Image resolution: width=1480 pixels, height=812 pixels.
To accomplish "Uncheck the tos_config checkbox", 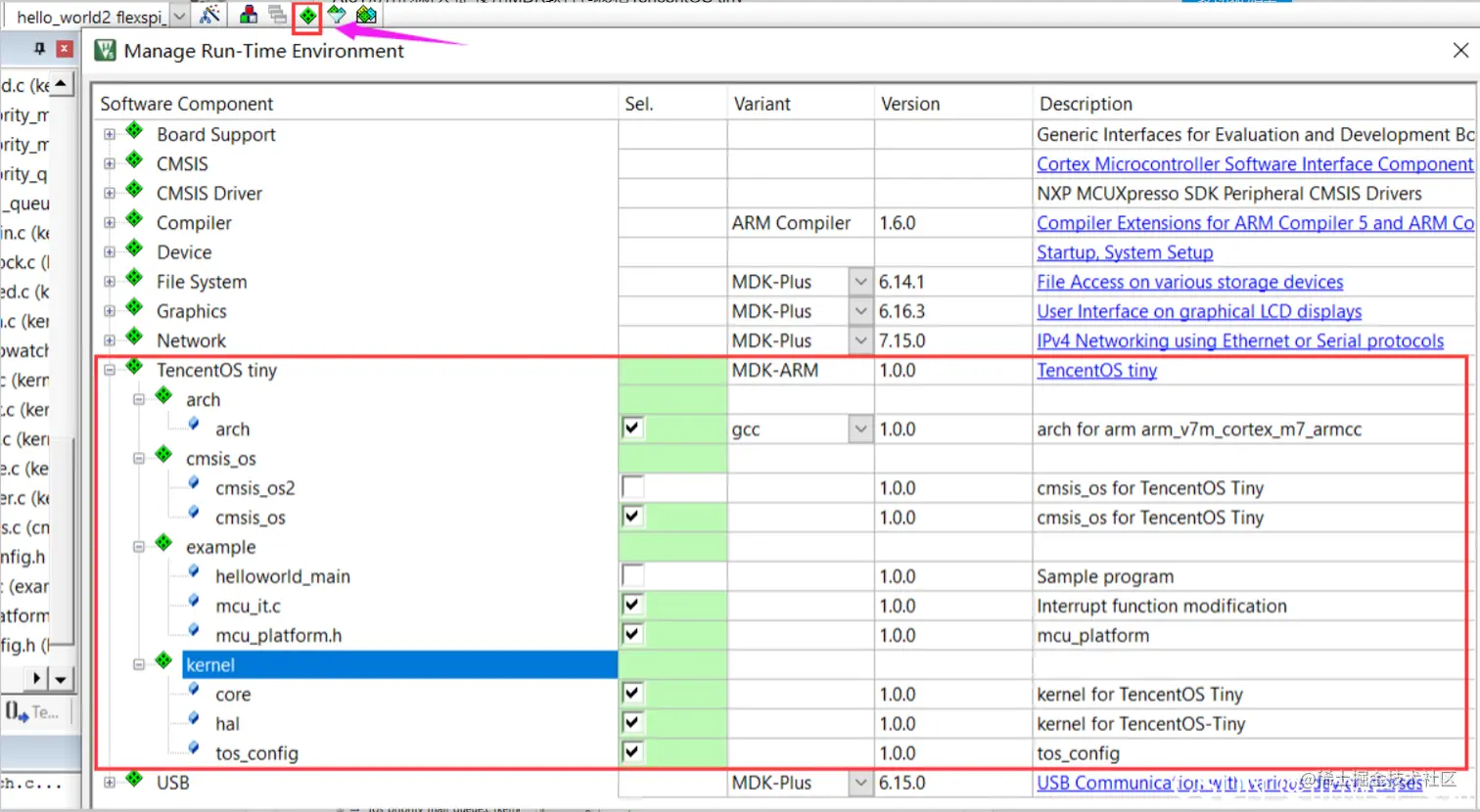I will coord(632,752).
